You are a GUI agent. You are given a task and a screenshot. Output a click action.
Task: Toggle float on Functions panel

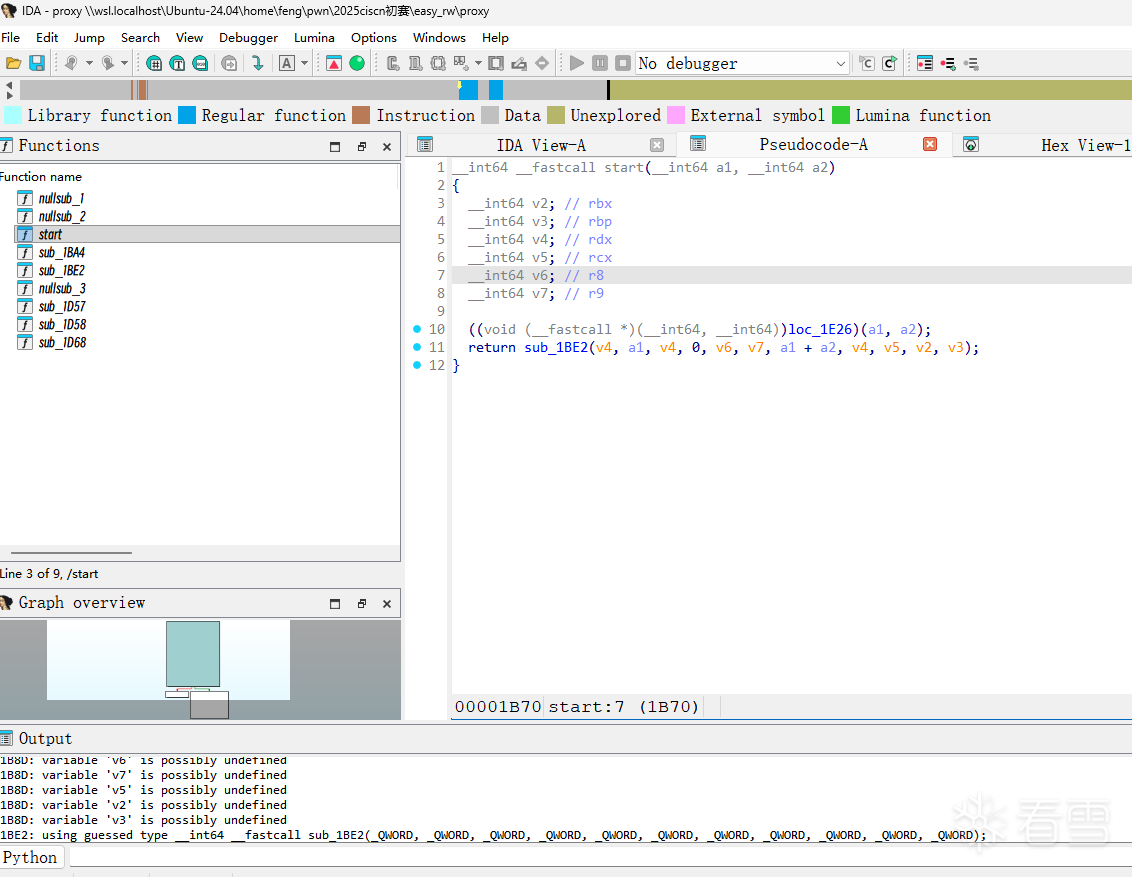coord(361,146)
